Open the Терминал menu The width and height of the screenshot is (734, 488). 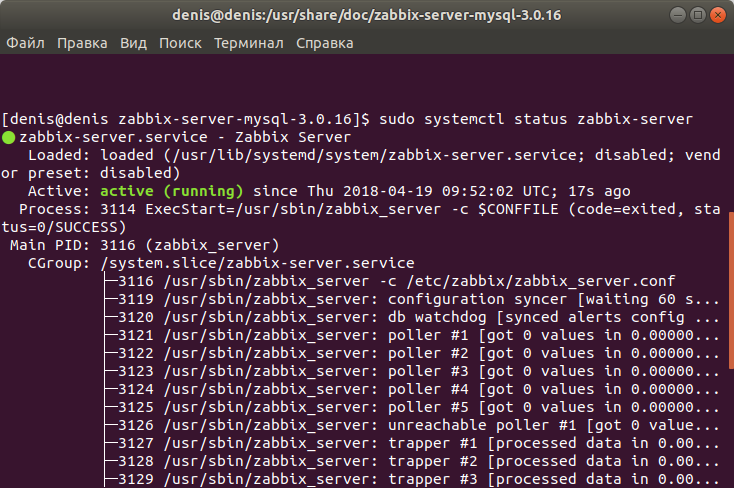click(x=249, y=43)
